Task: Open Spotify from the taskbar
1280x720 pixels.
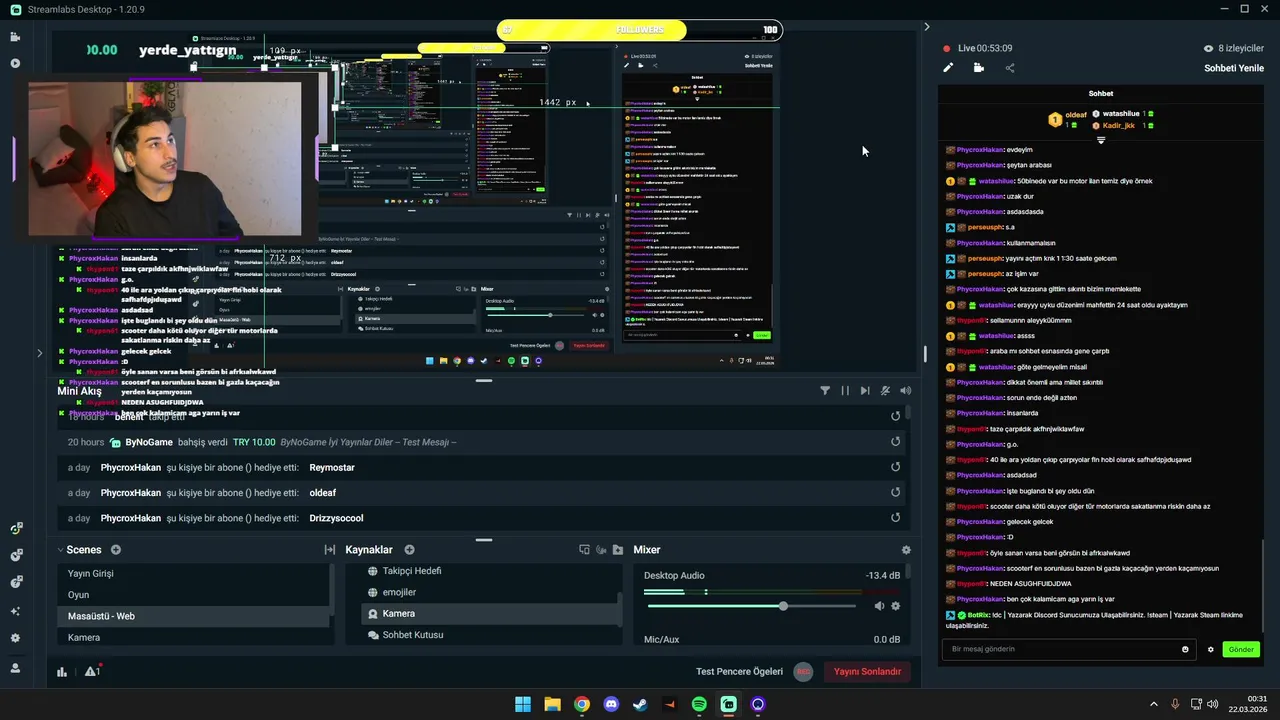Action: (699, 704)
